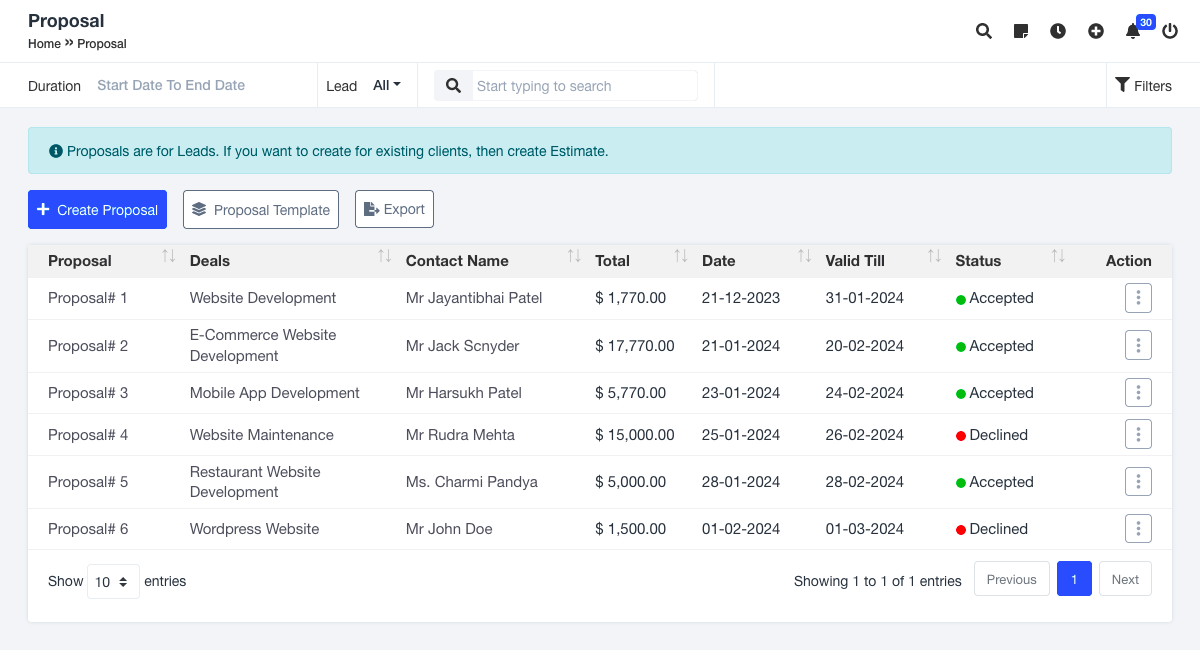Open the Filters funnel panel
The image size is (1200, 650).
tap(1143, 86)
